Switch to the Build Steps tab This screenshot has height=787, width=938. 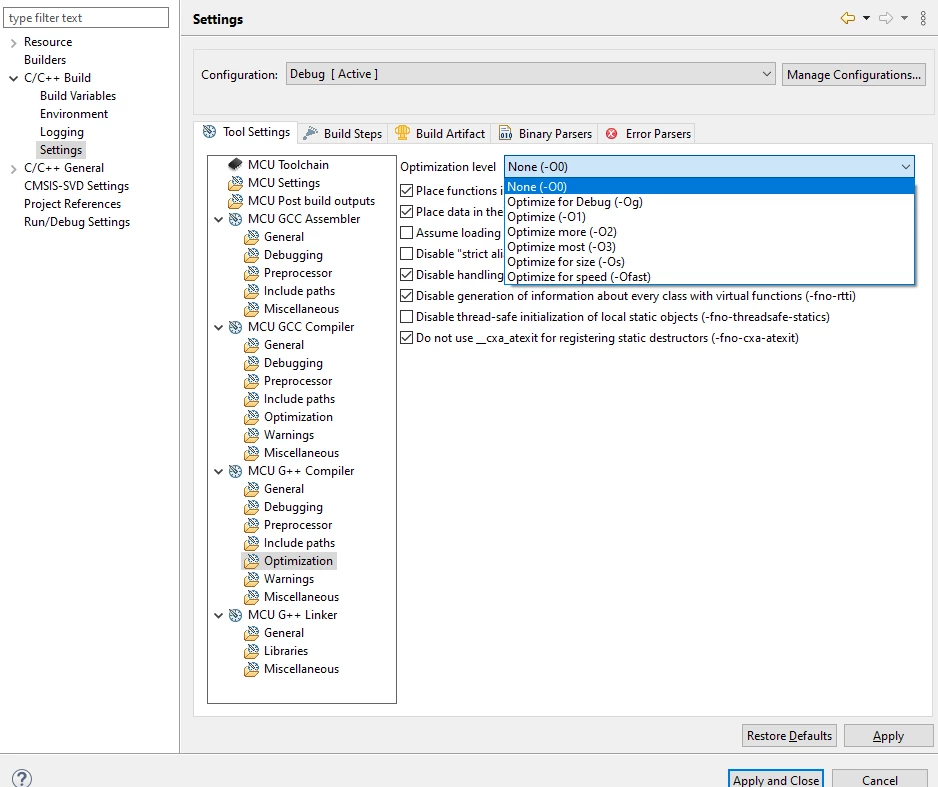tap(343, 133)
